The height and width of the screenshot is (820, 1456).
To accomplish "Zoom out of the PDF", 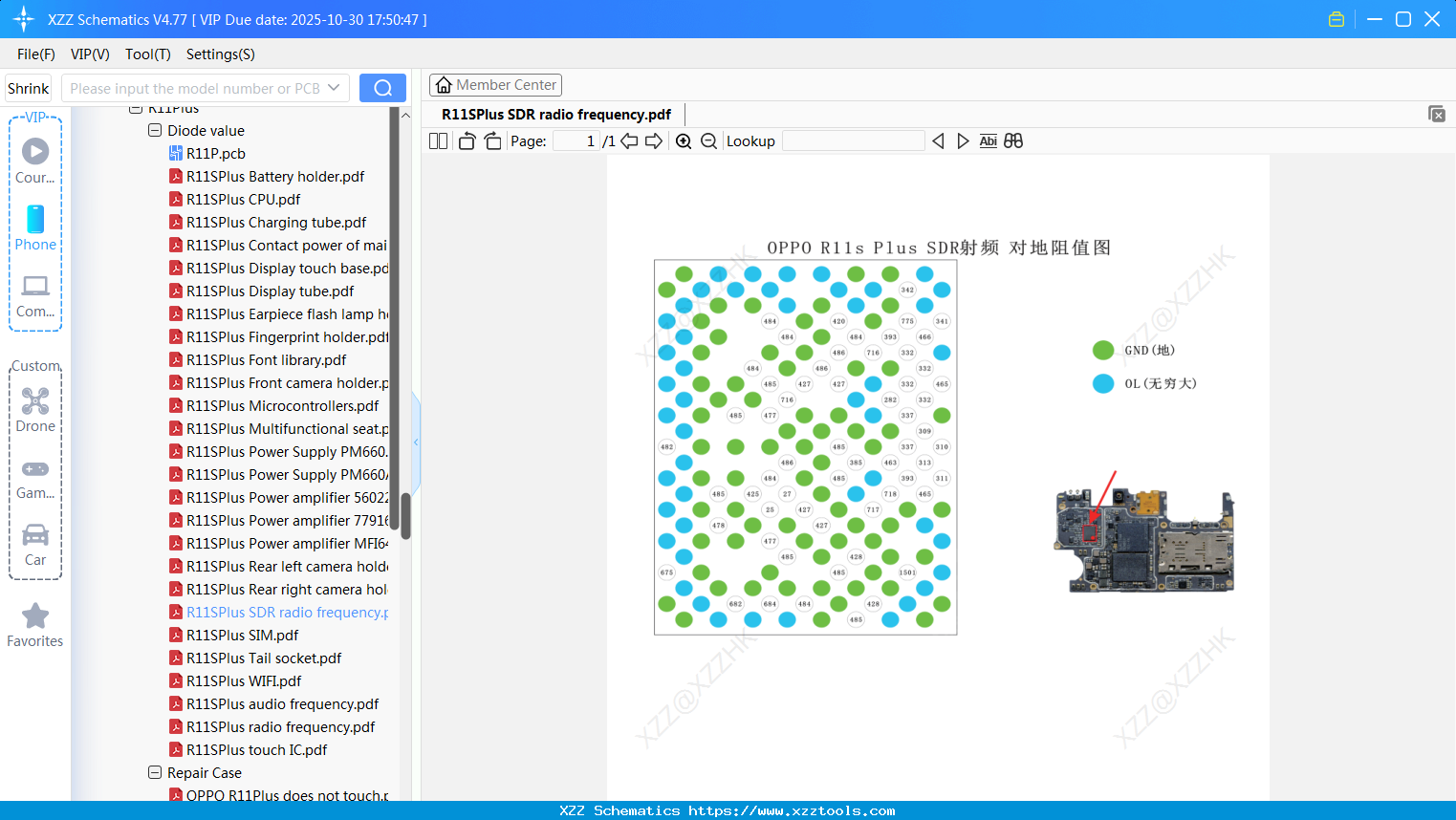I will click(x=708, y=141).
